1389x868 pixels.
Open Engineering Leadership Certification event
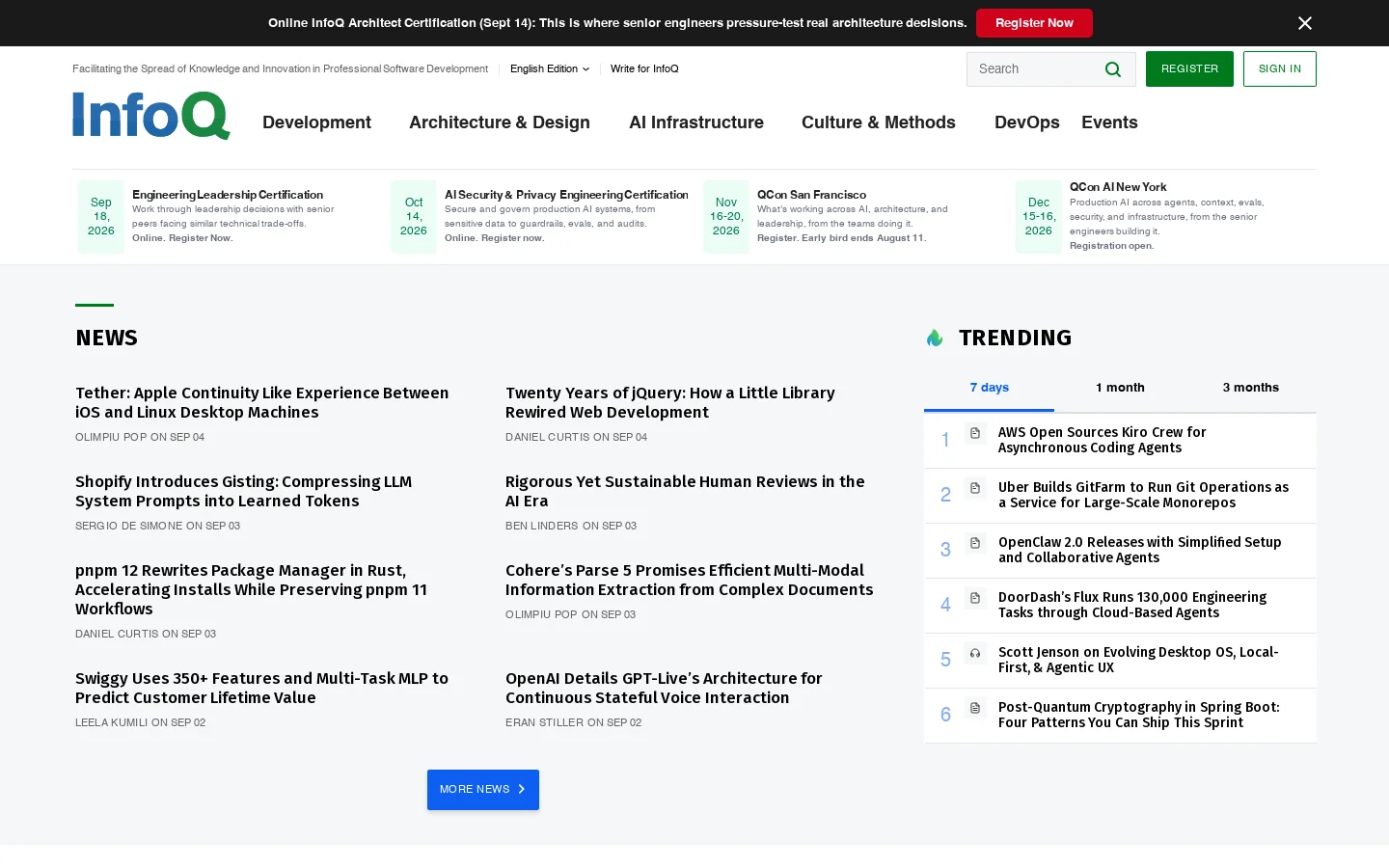(x=228, y=195)
